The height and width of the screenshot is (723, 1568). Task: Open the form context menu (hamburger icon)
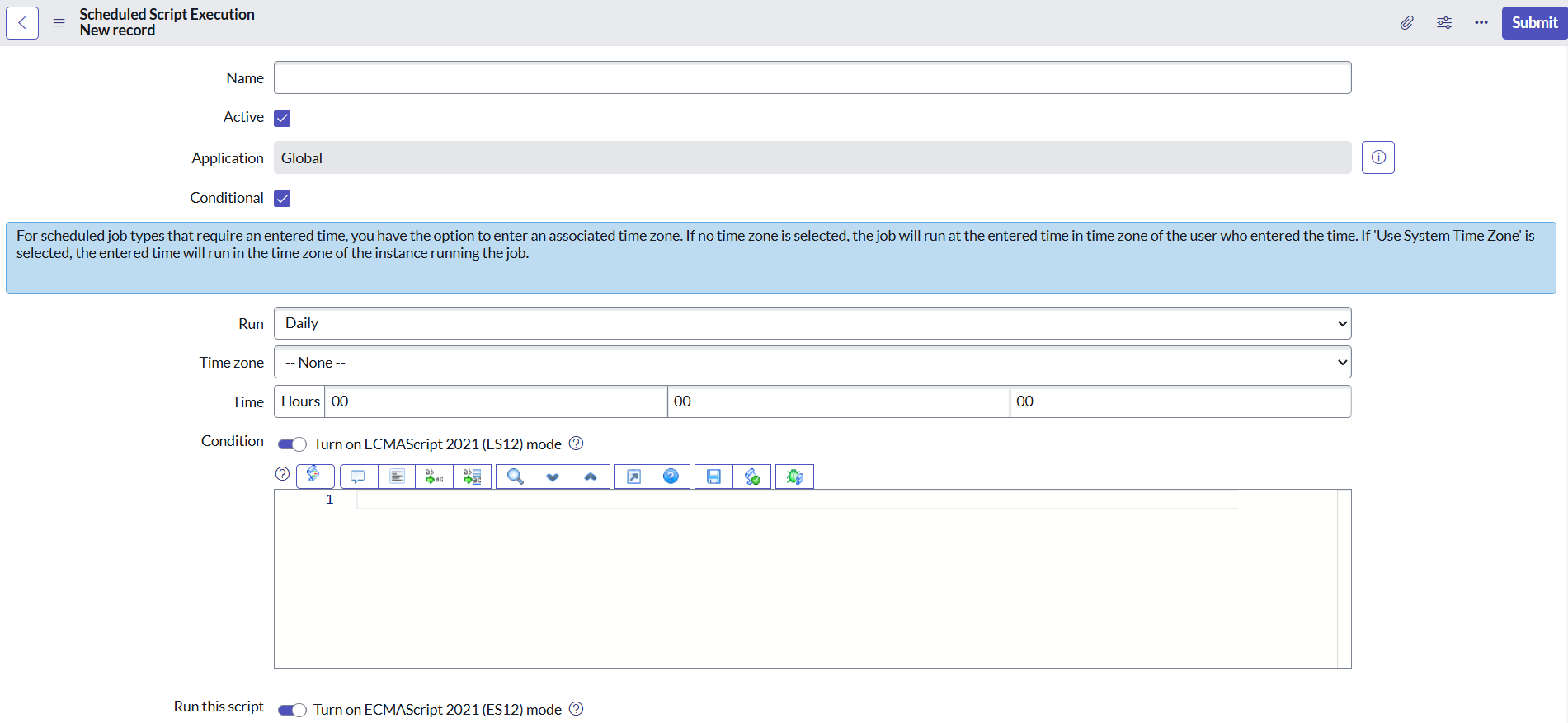click(x=59, y=23)
